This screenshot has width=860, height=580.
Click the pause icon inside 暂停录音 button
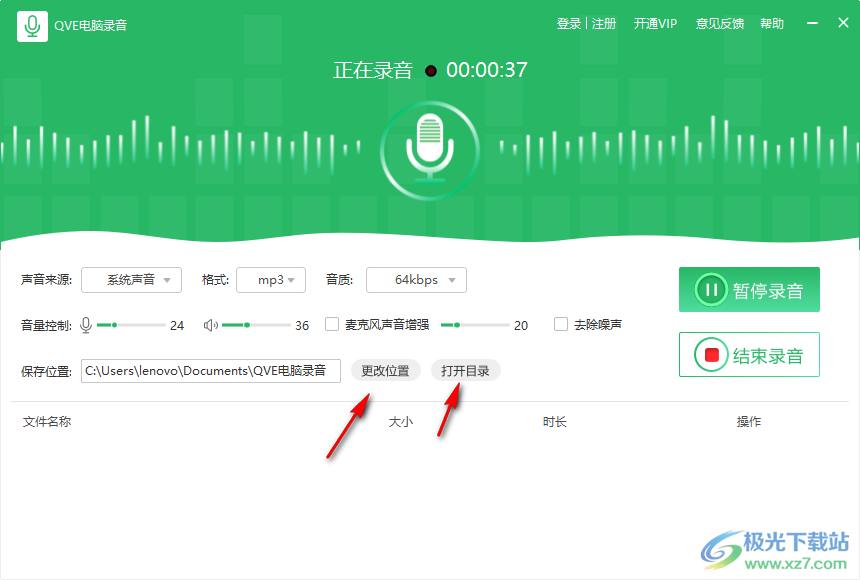click(712, 290)
